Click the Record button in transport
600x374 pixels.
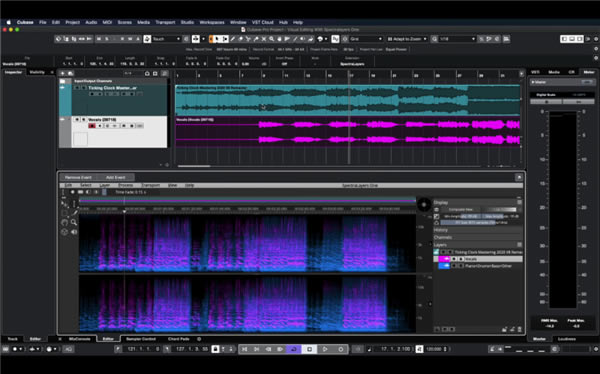[x=341, y=349]
